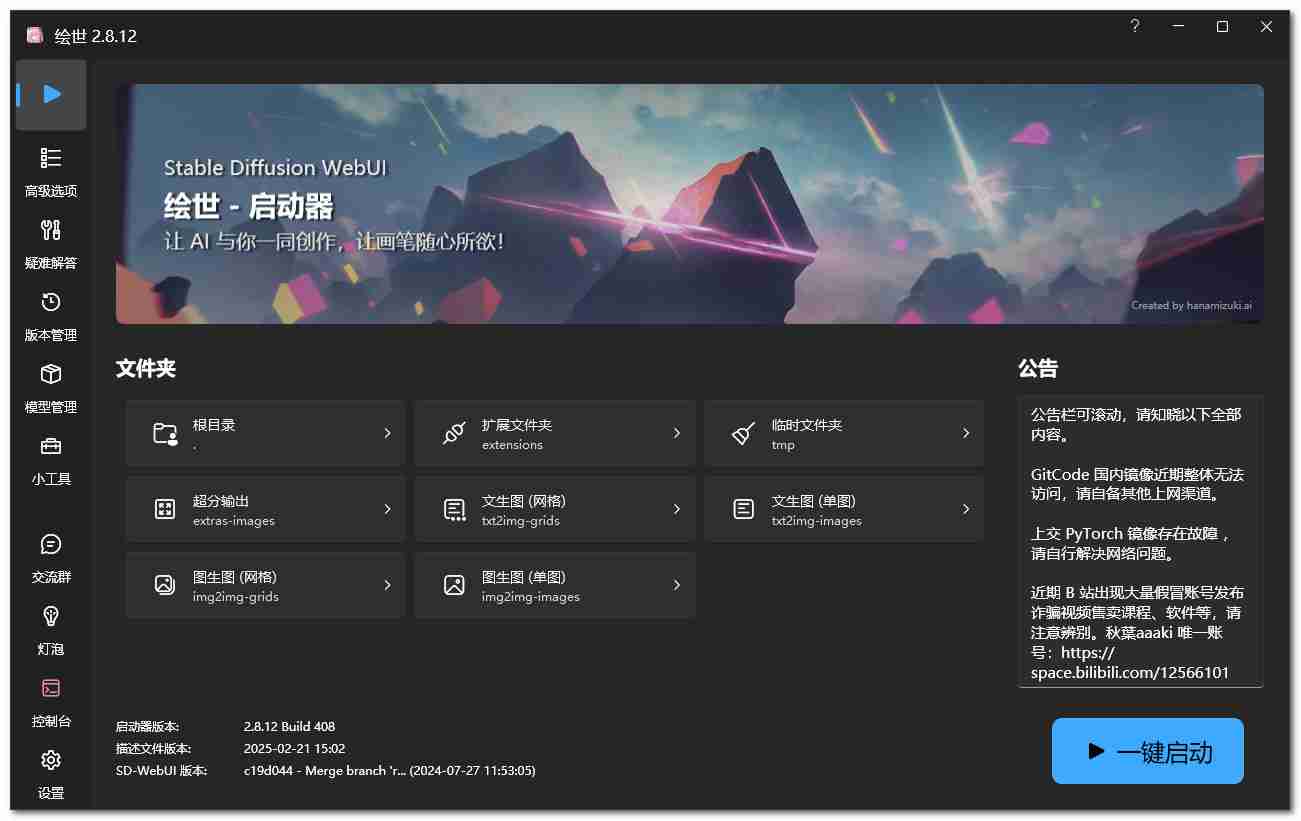Open the 根目录 root folder

(265, 433)
